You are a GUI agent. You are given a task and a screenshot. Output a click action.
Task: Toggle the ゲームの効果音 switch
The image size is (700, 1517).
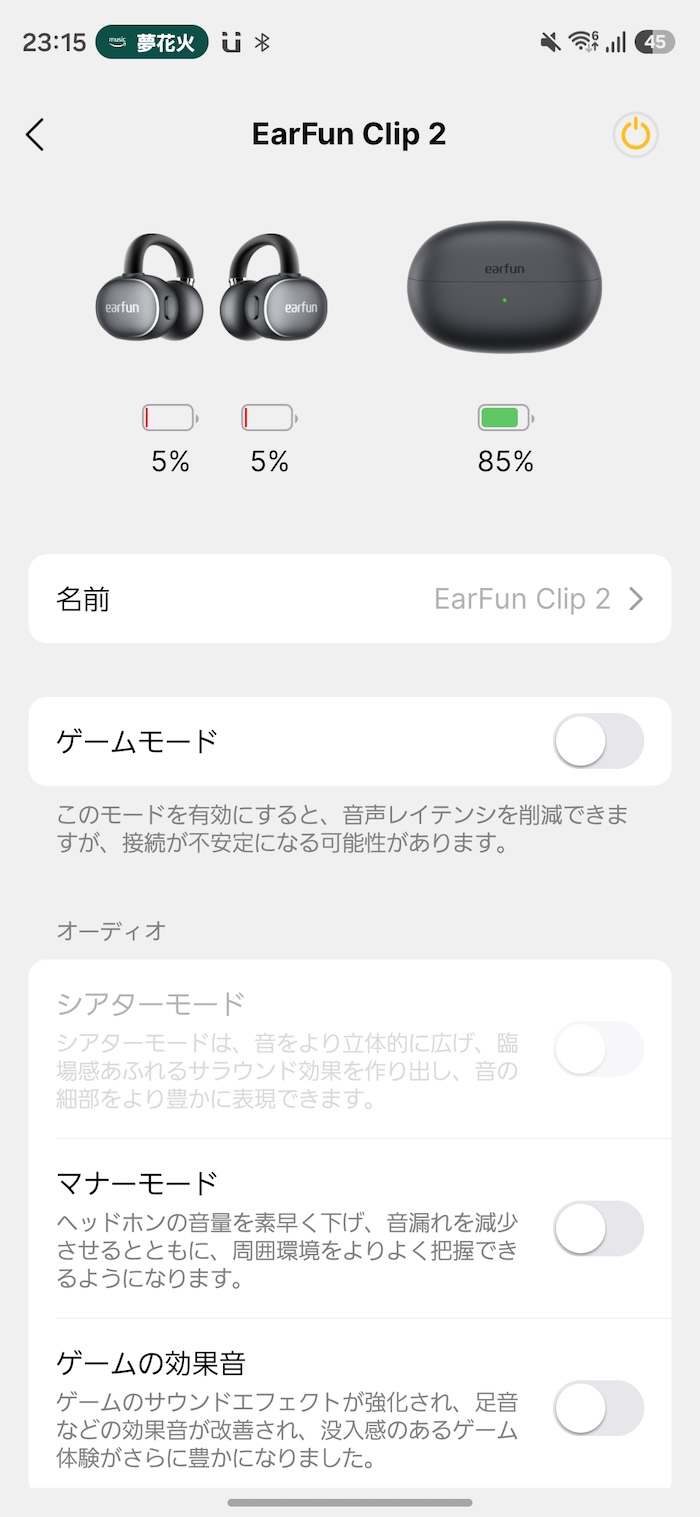coord(598,1408)
